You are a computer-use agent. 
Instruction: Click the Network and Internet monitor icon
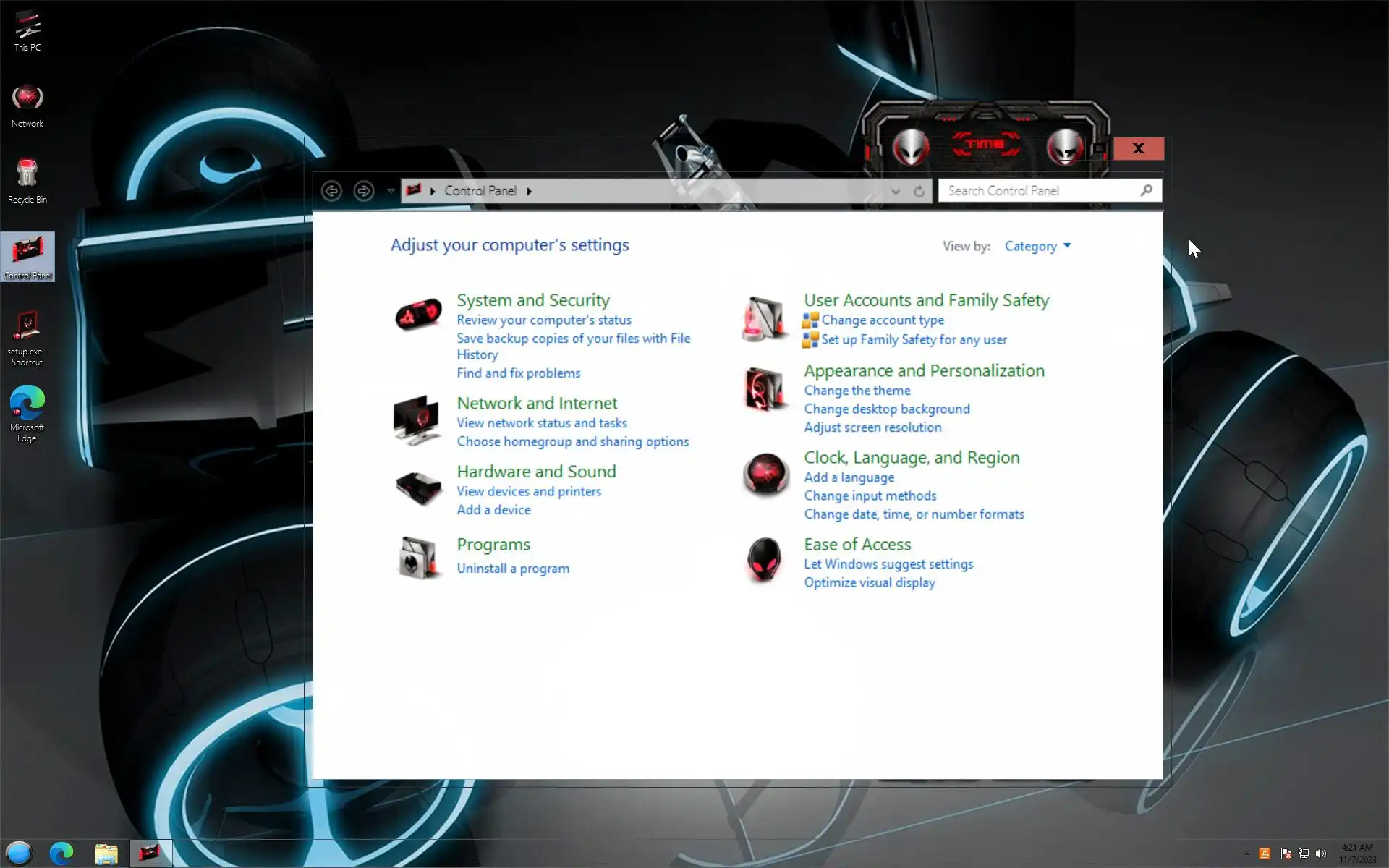417,420
